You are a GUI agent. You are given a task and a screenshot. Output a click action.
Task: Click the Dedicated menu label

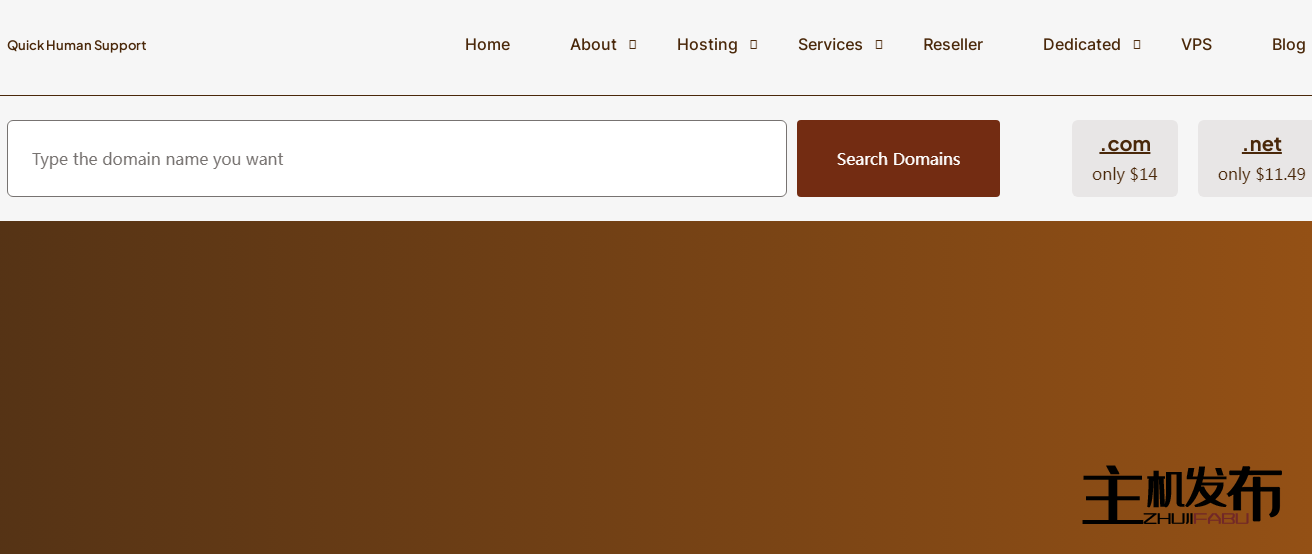coord(1081,45)
